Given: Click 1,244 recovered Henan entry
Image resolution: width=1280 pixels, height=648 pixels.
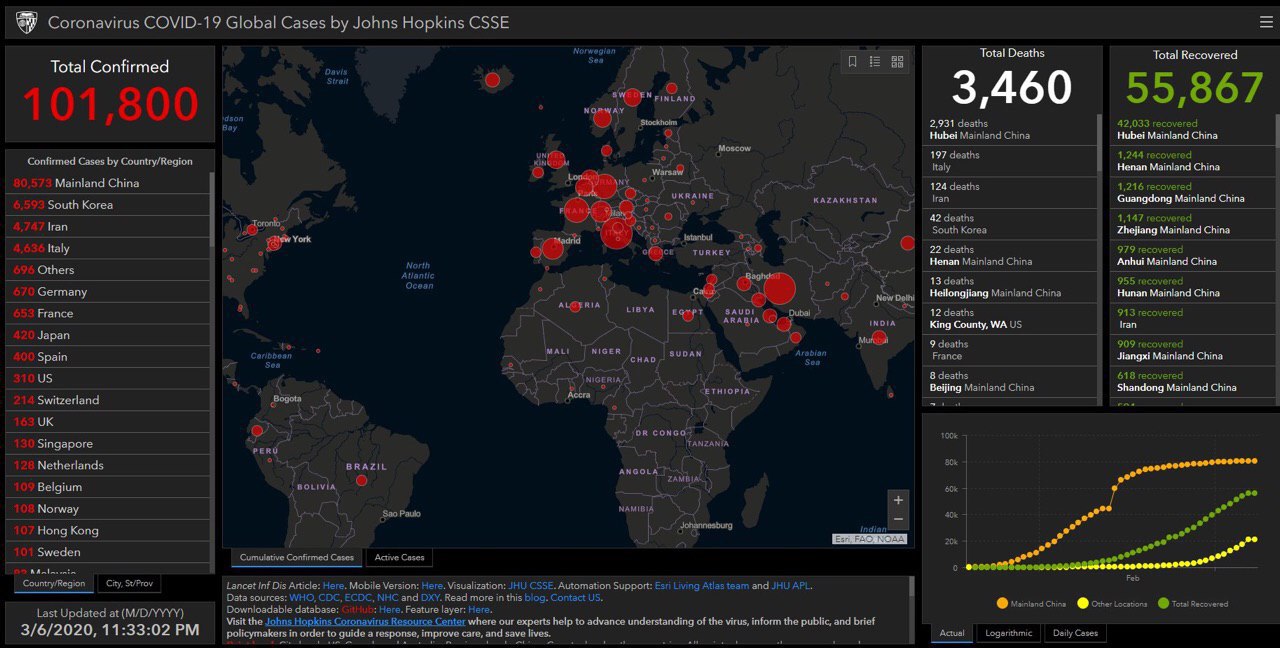Looking at the screenshot, I should tap(1191, 161).
